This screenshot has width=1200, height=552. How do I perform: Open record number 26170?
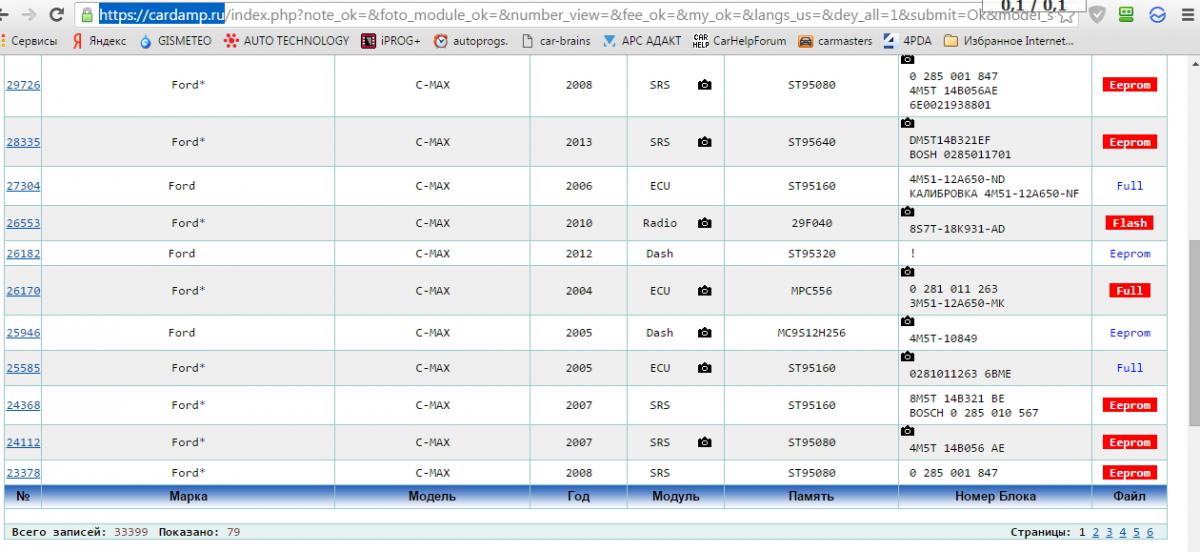[23, 291]
